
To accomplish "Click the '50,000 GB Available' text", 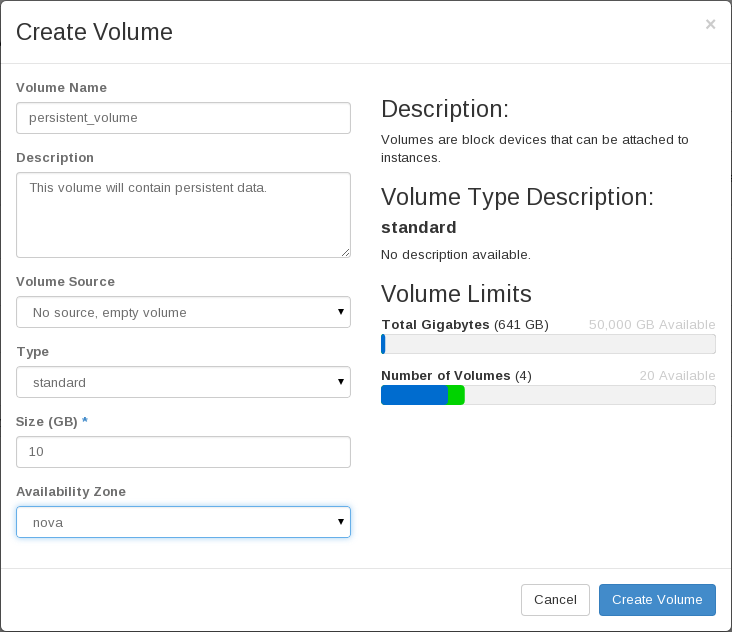I will point(652,324).
